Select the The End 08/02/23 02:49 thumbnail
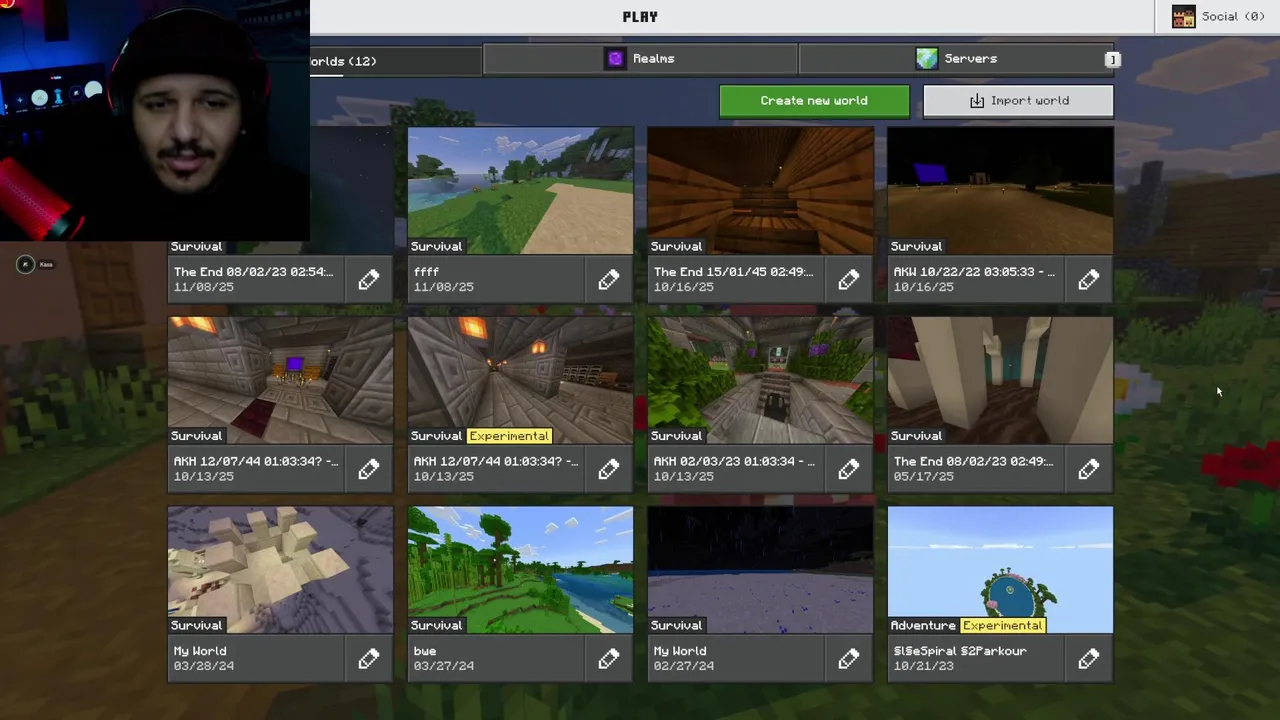This screenshot has height=720, width=1280. coord(1000,380)
